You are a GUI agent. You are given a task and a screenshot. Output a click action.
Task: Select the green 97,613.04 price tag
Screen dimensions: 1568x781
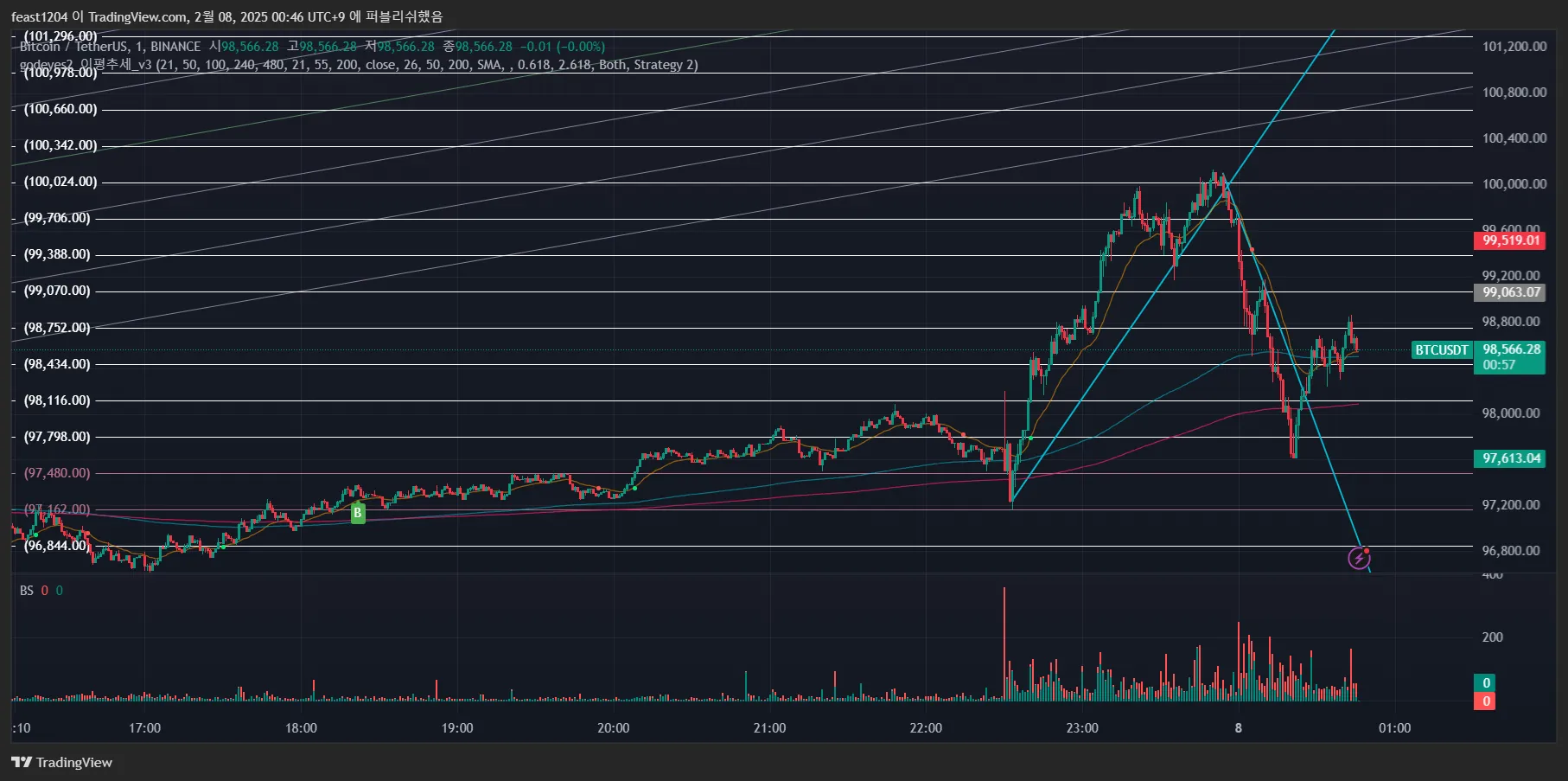pyautogui.click(x=1509, y=458)
